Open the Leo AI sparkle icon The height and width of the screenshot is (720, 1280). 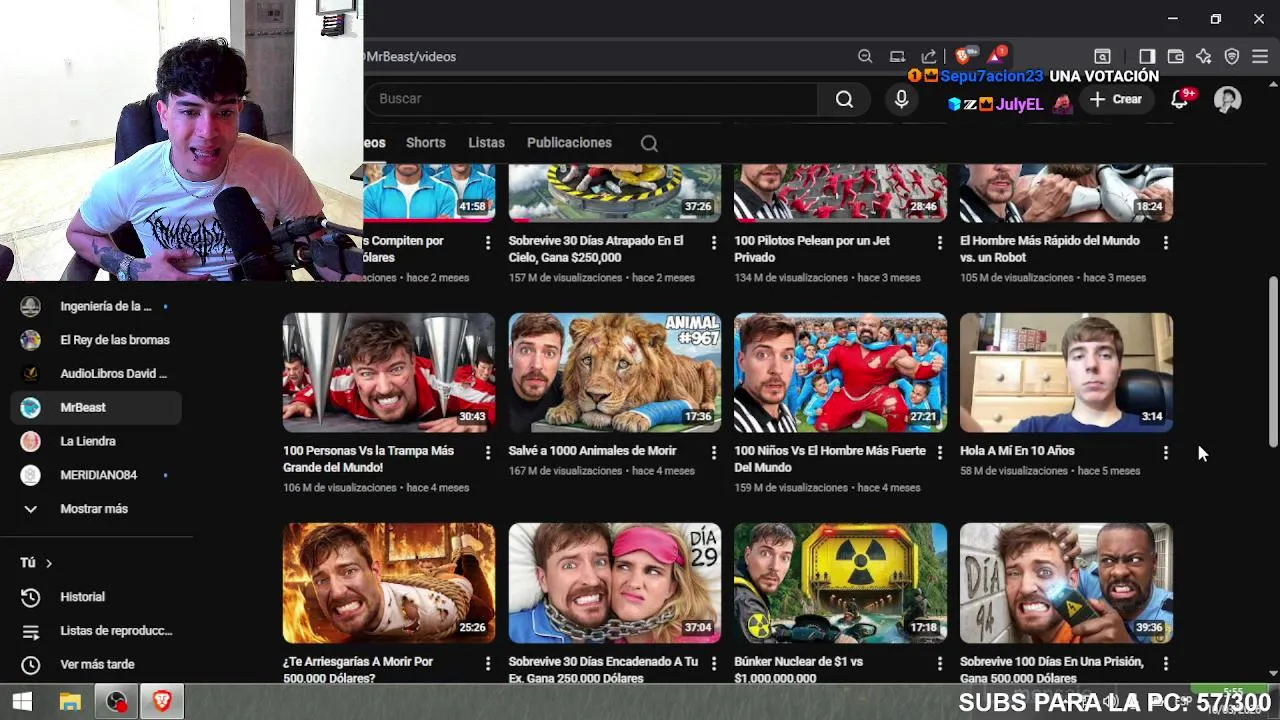1204,57
